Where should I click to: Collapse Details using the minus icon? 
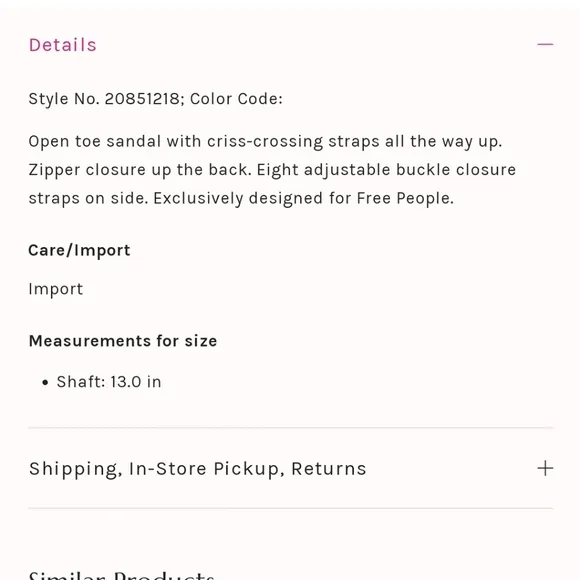545,45
